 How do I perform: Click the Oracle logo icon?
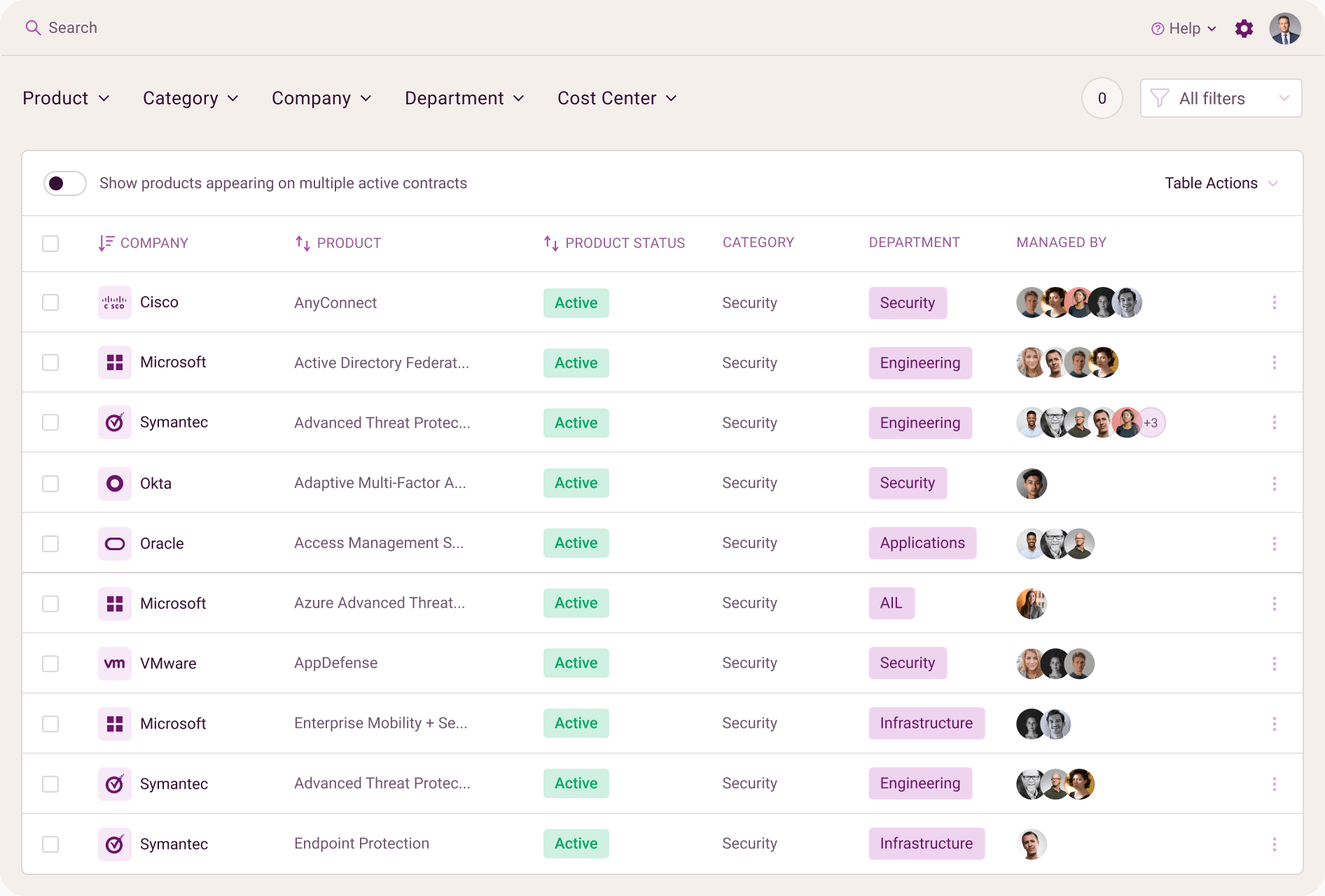coord(115,544)
